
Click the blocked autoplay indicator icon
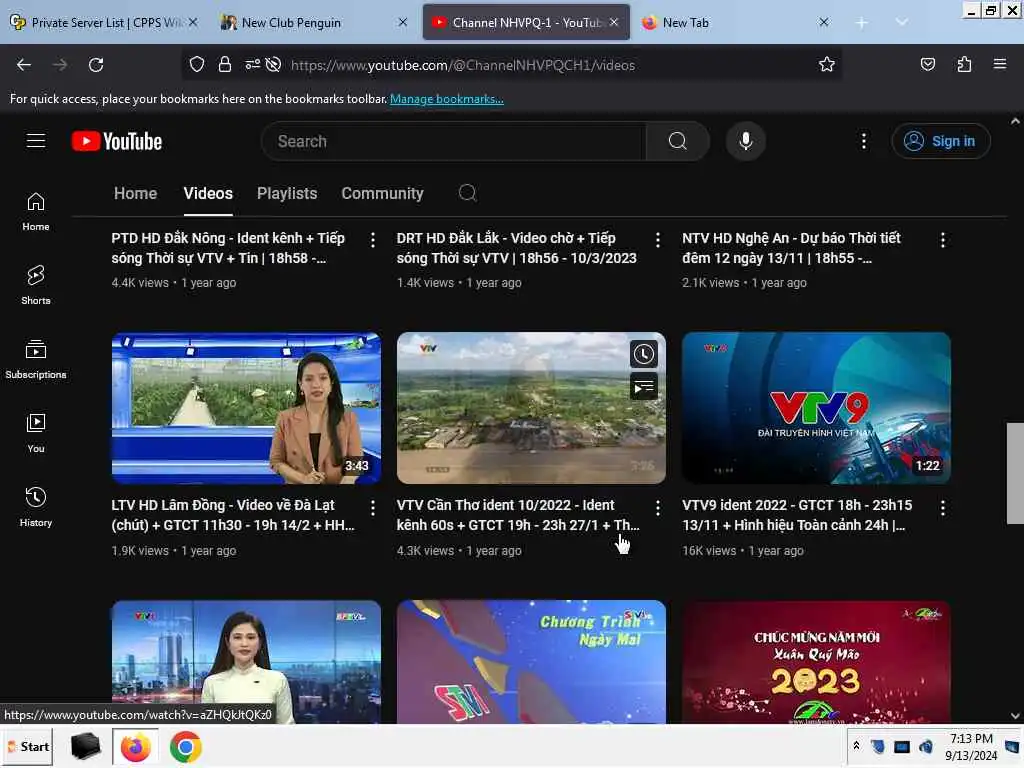(x=274, y=64)
